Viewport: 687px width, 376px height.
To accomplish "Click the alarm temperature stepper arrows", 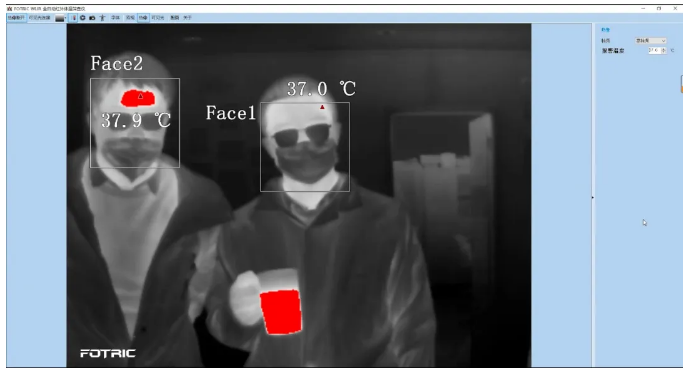I will pos(663,50).
